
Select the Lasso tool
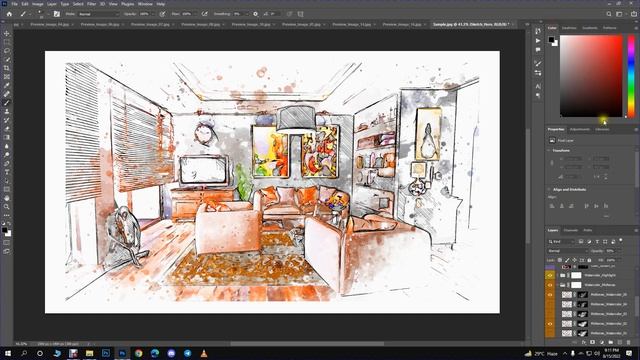[x=7, y=51]
